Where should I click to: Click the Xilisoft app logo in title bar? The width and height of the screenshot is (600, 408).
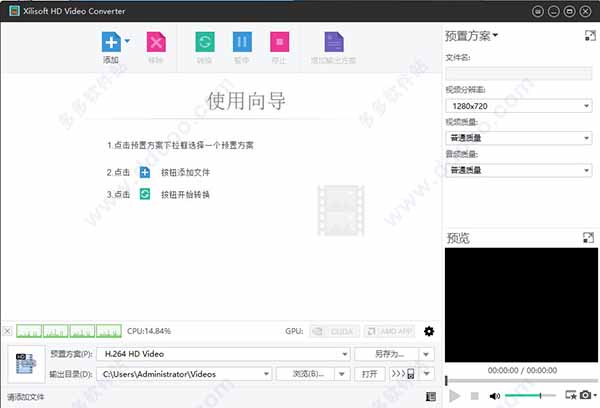coord(14,11)
